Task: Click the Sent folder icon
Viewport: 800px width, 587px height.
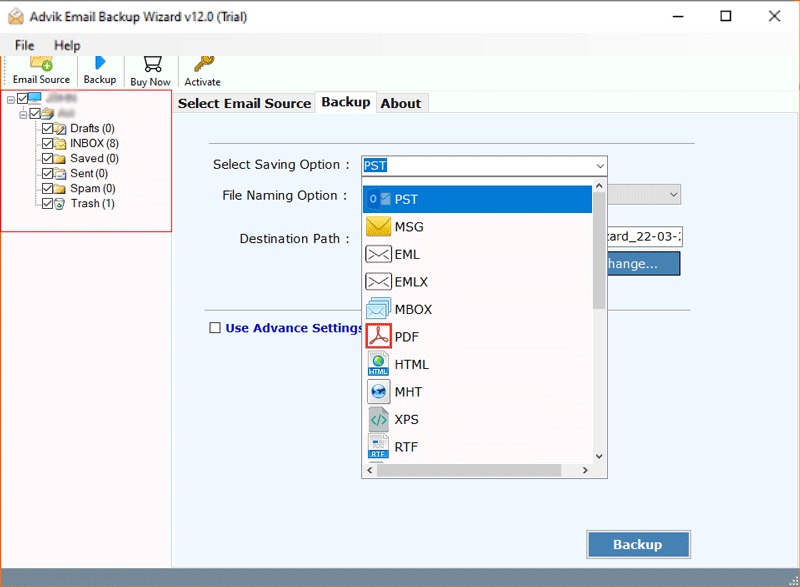Action: 60,174
